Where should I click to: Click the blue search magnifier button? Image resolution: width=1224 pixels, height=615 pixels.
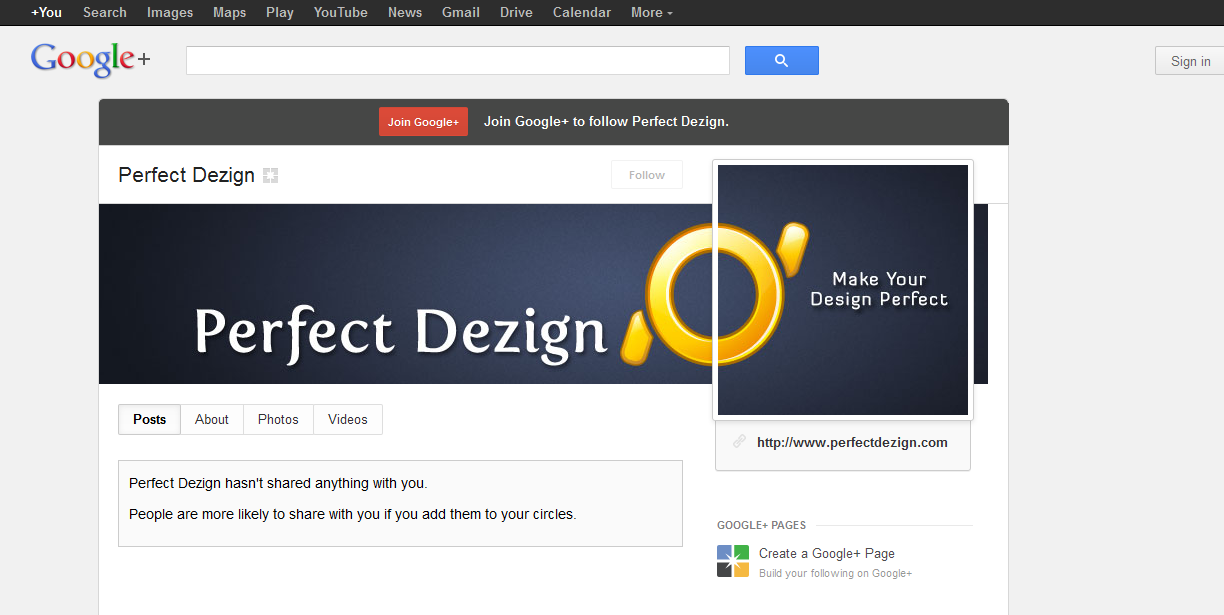(x=782, y=60)
